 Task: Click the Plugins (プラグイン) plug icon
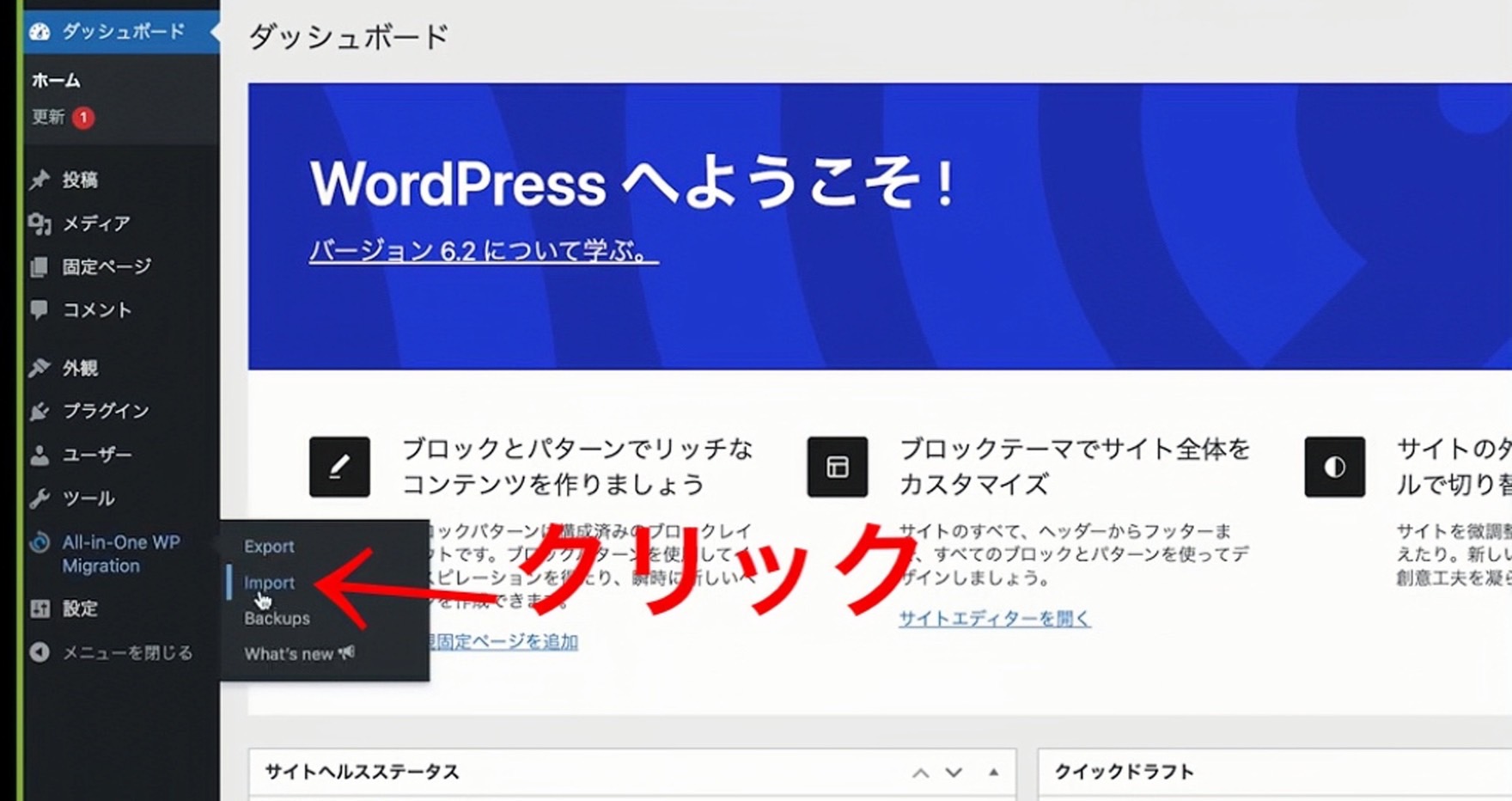pyautogui.click(x=40, y=412)
